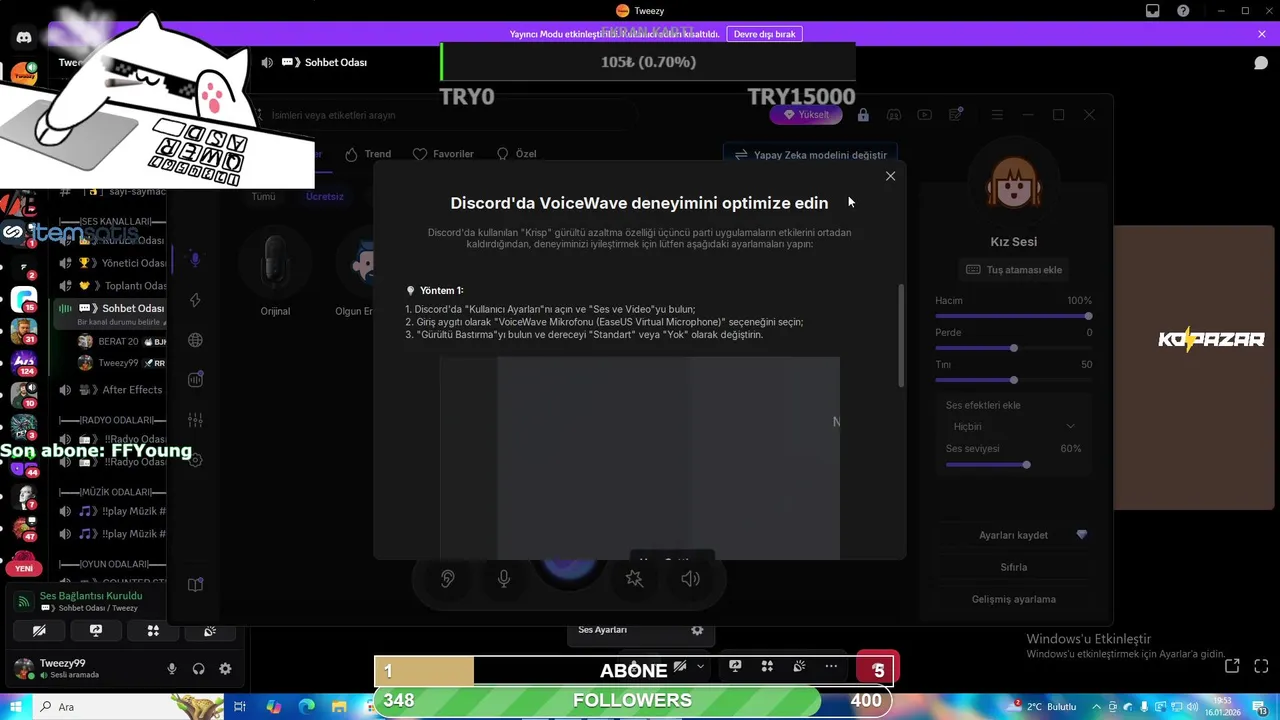Click Devre dışı bırak in streamer banner
This screenshot has height=720, width=1280.
tap(764, 34)
